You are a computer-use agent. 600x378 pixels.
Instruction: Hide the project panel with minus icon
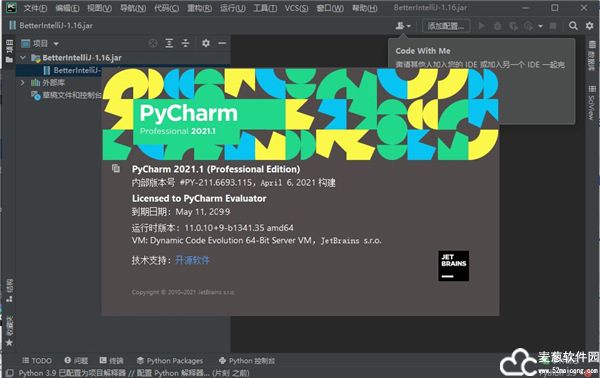pyautogui.click(x=222, y=43)
